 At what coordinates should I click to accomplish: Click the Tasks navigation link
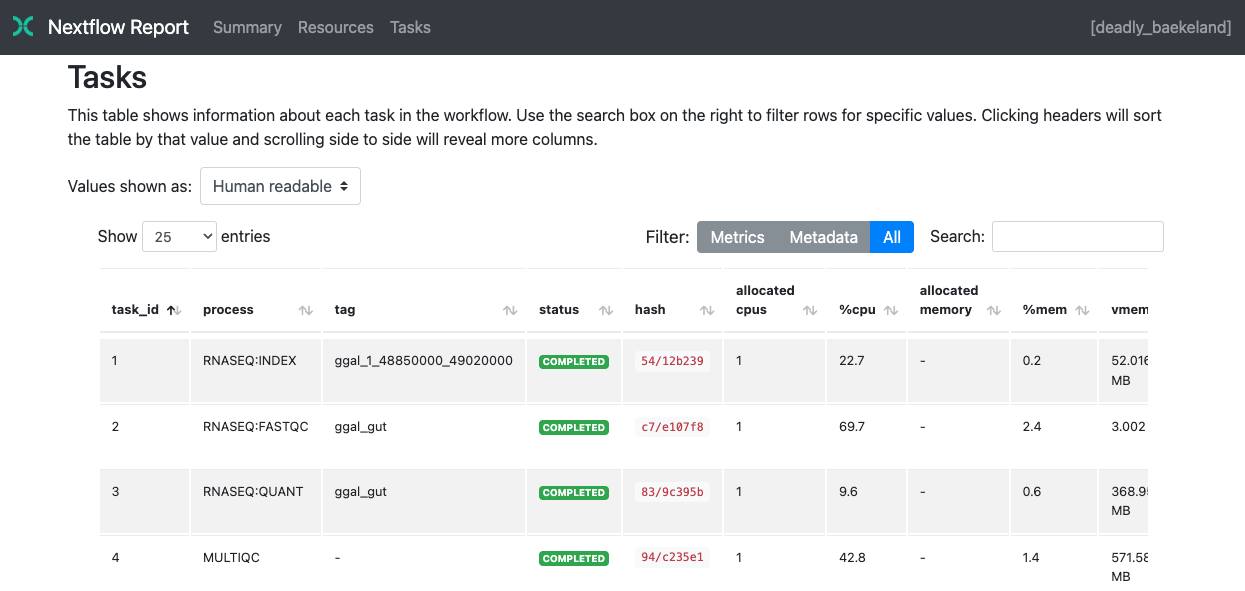(410, 27)
